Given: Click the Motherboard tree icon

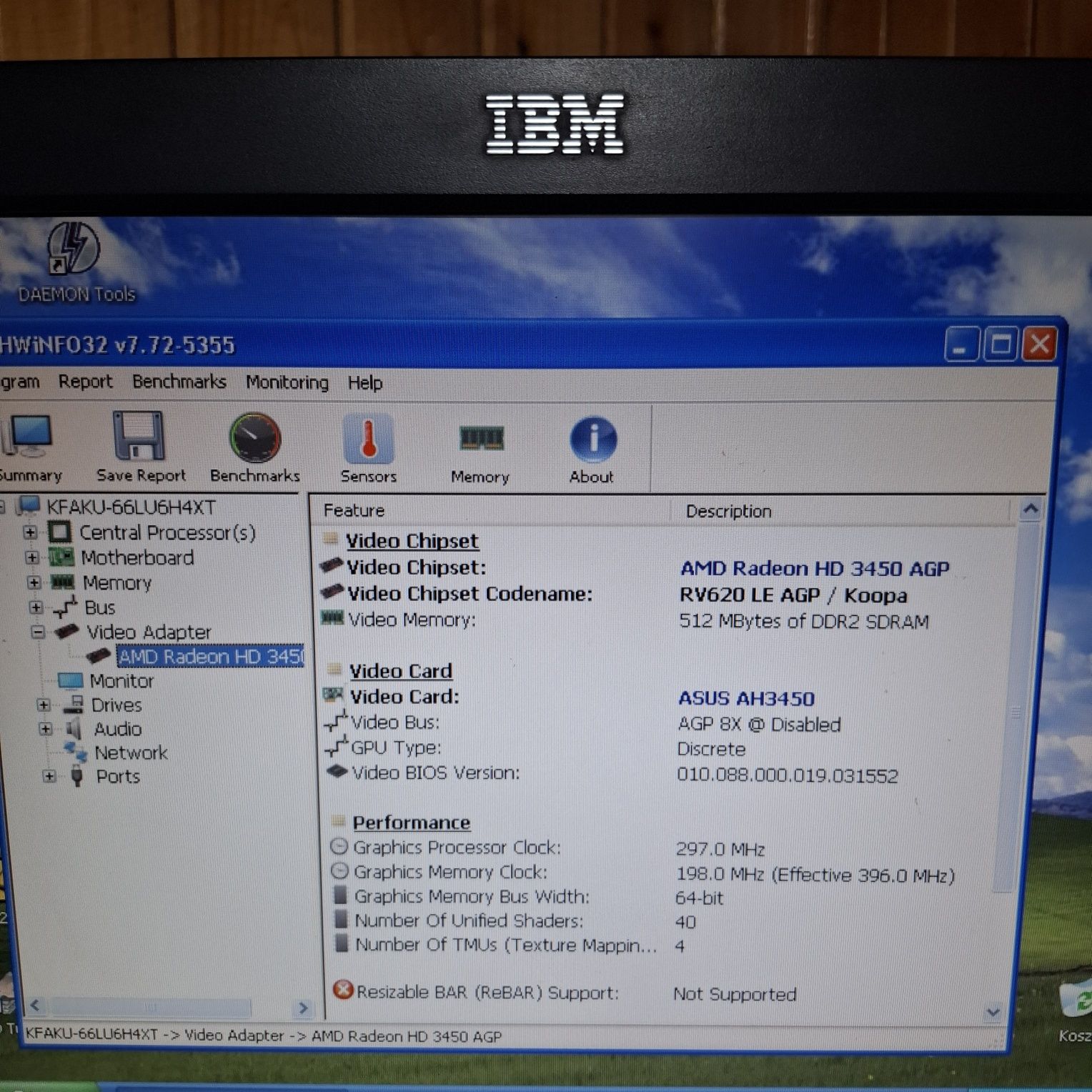Looking at the screenshot, I should pyautogui.click(x=61, y=557).
